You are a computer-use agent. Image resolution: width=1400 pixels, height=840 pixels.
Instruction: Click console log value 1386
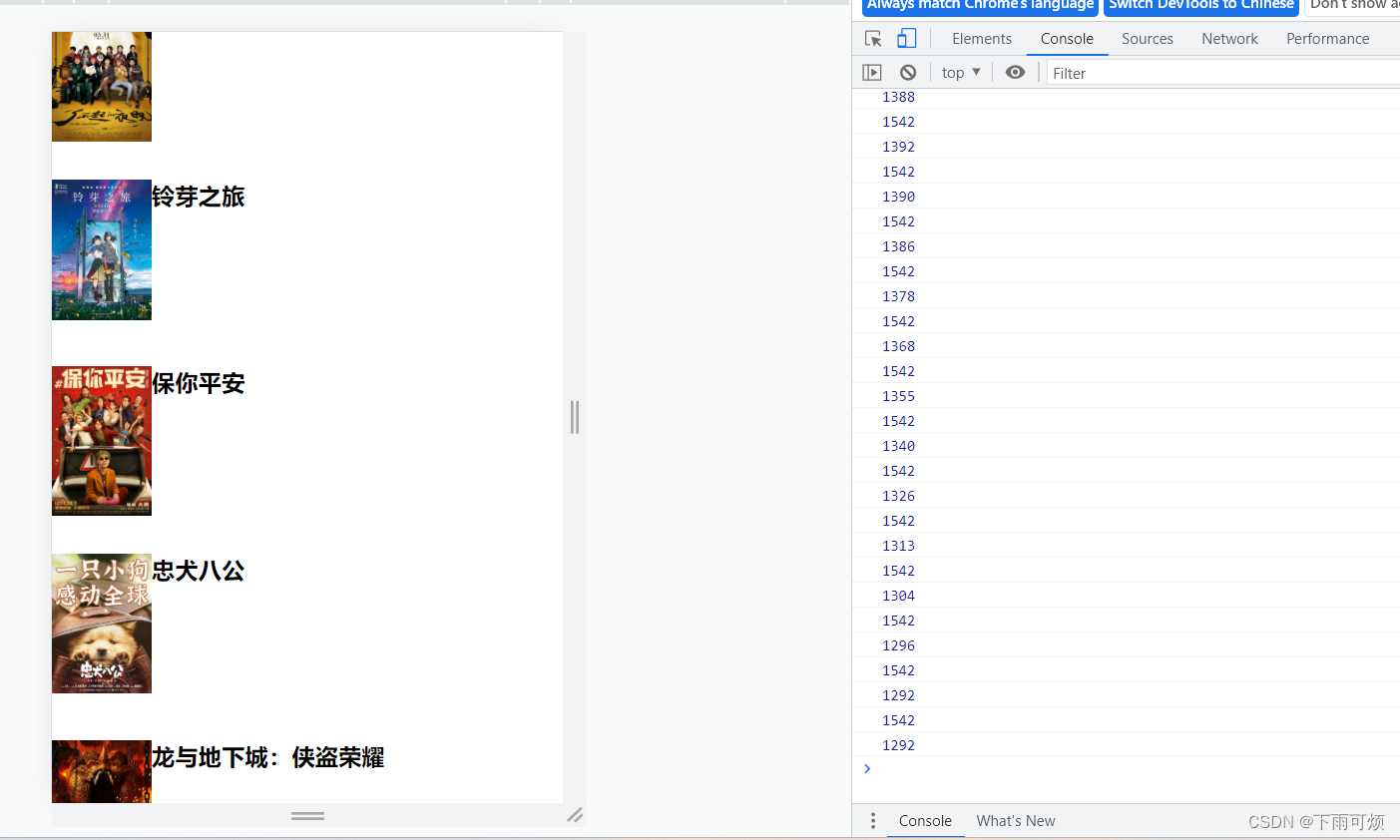[898, 246]
